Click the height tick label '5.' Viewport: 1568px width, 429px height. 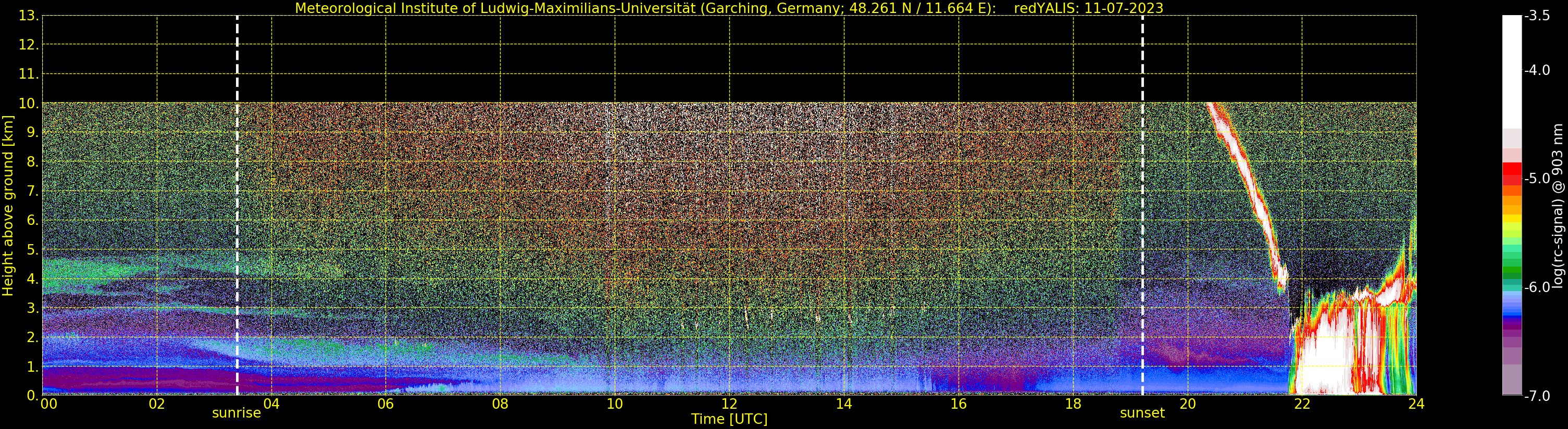click(x=32, y=249)
